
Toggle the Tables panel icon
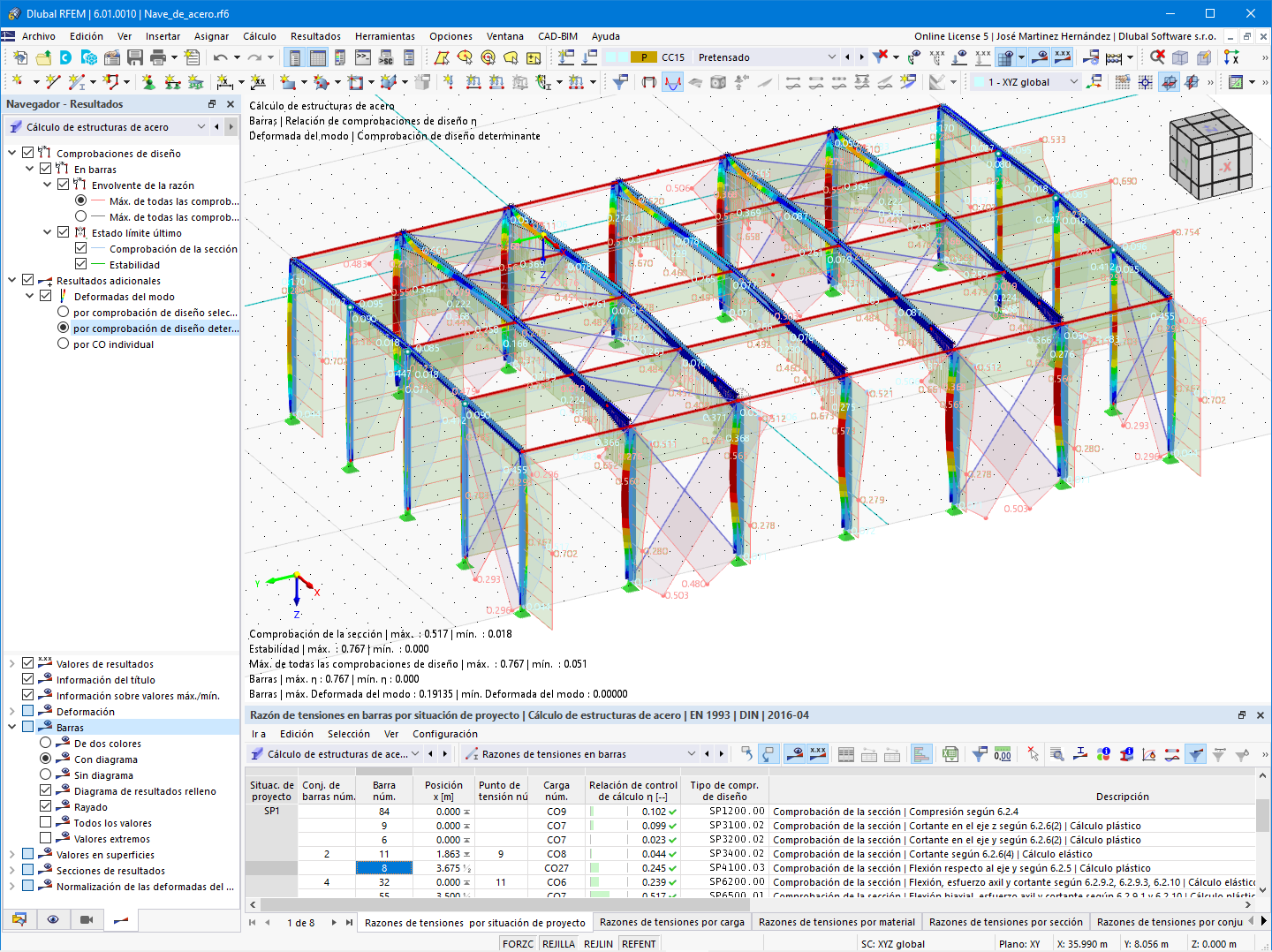click(x=318, y=57)
